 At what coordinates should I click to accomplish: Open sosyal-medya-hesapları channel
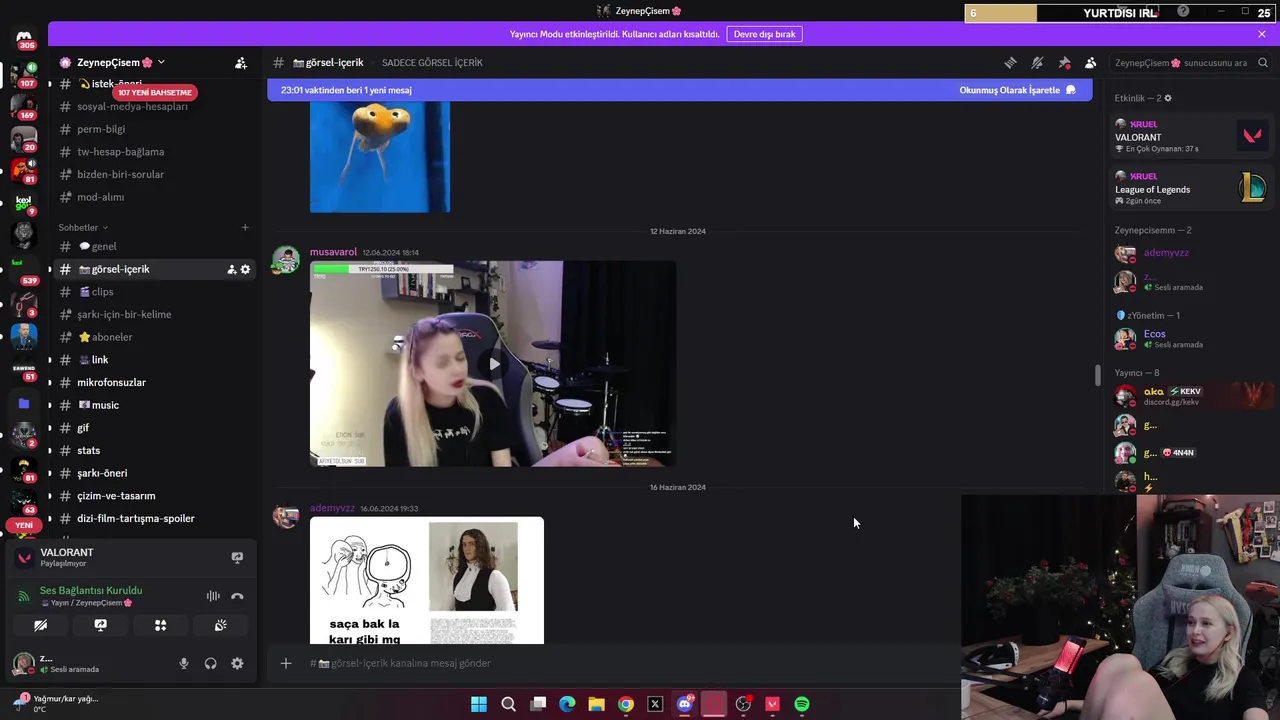click(132, 106)
